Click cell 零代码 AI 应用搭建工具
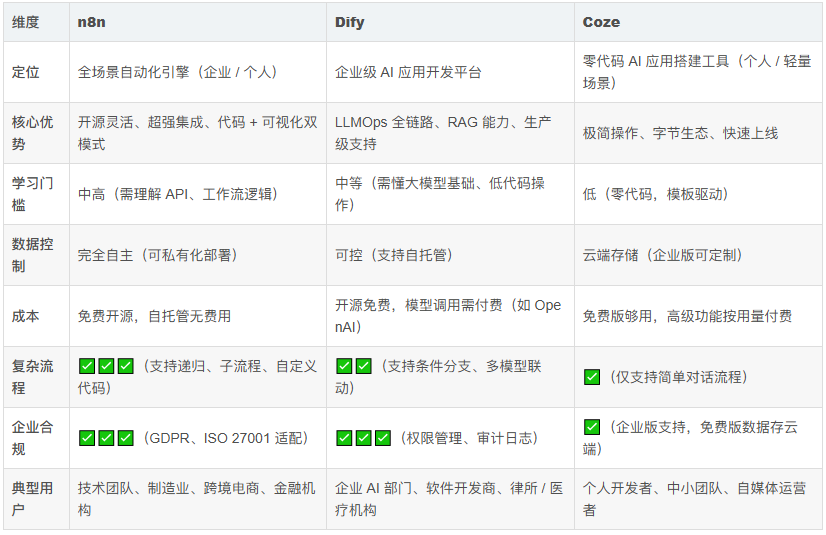The height and width of the screenshot is (535, 826). (698, 72)
